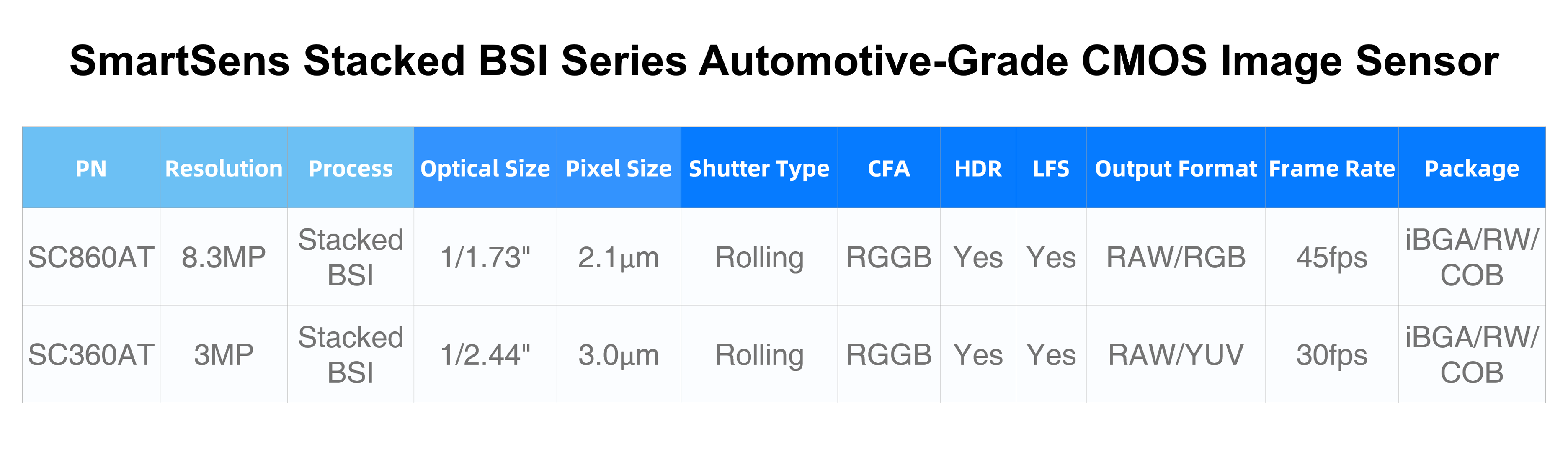Viewport: 1568px width, 449px height.
Task: Select the Optical Size header
Action: click(x=485, y=168)
